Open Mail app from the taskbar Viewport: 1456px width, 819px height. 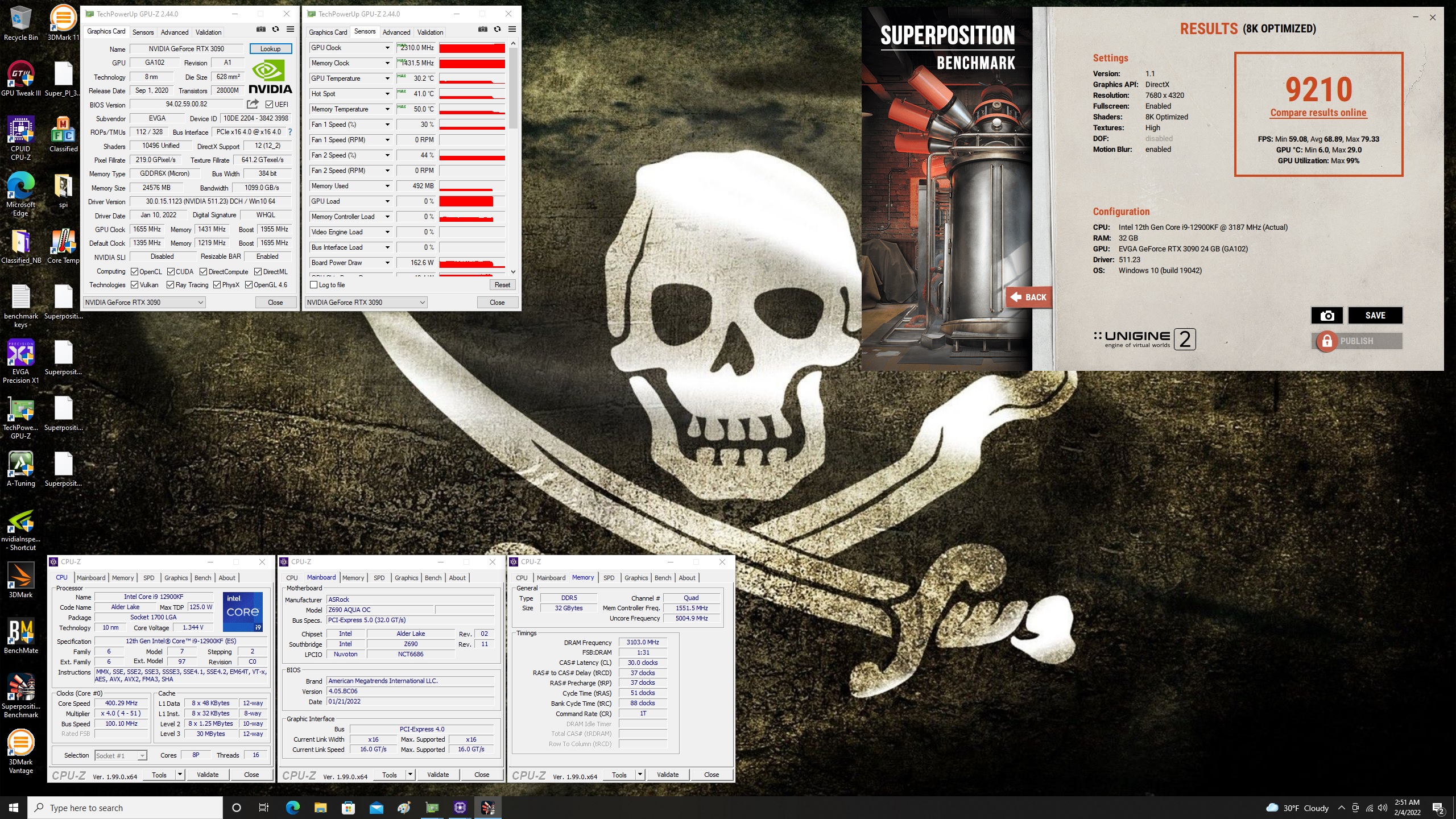coord(376,808)
